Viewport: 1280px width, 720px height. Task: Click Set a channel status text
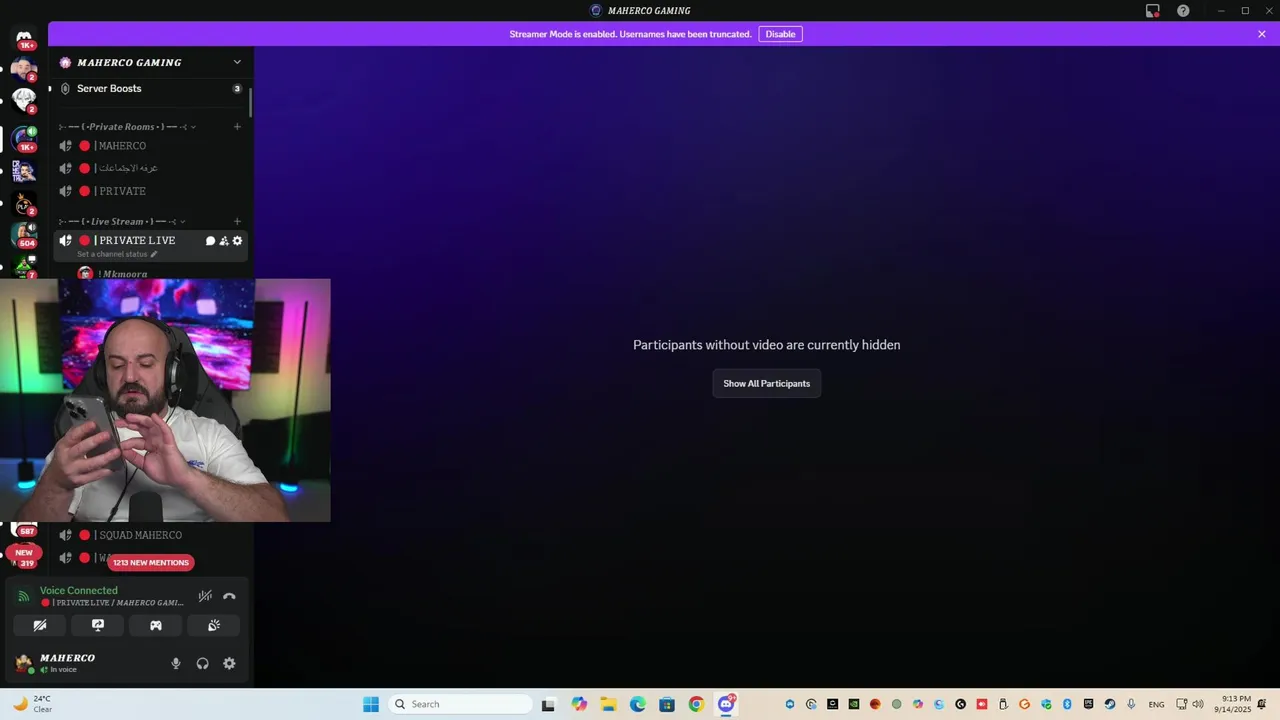point(112,254)
